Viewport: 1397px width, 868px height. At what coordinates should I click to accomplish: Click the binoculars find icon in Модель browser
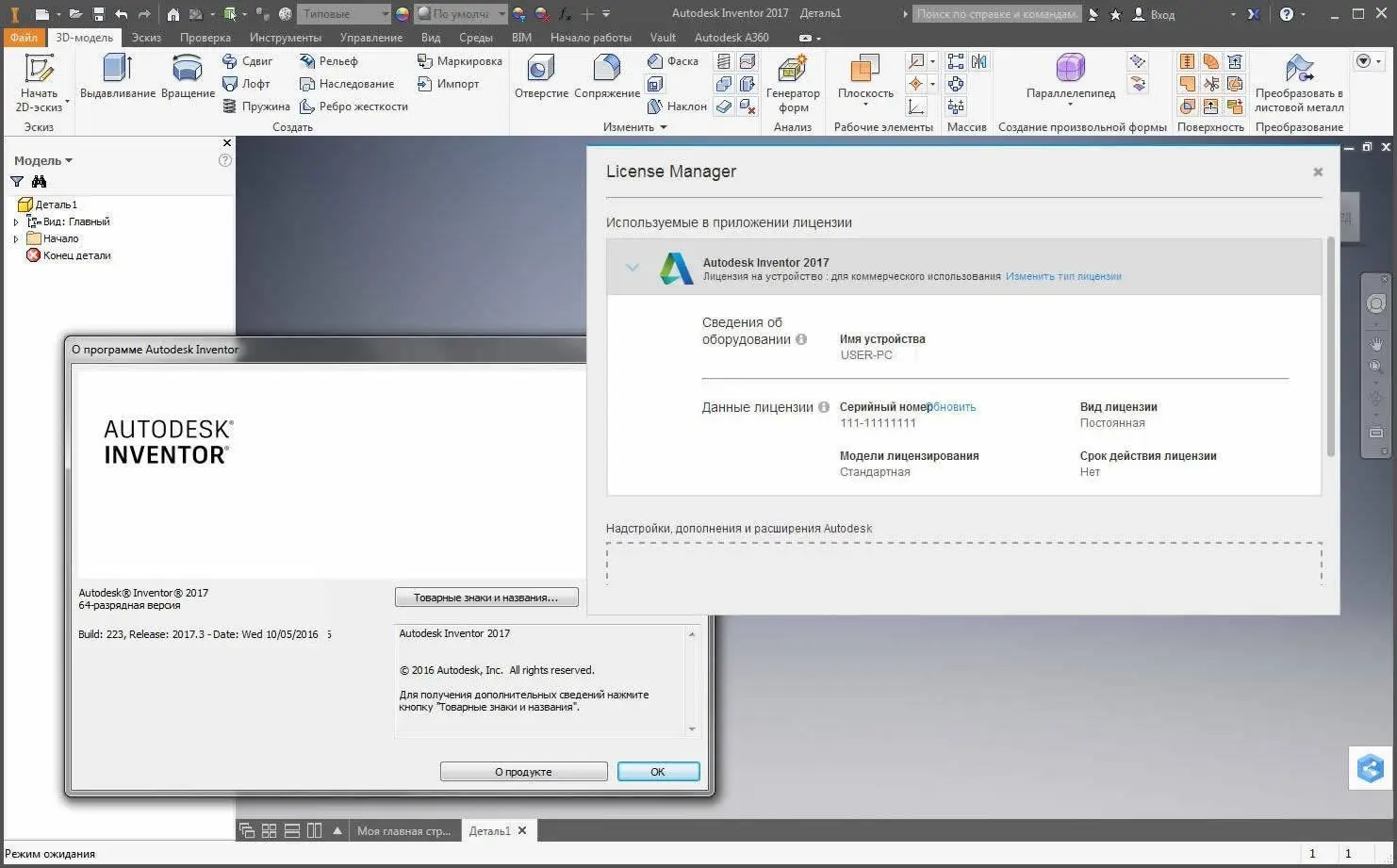[x=39, y=181]
